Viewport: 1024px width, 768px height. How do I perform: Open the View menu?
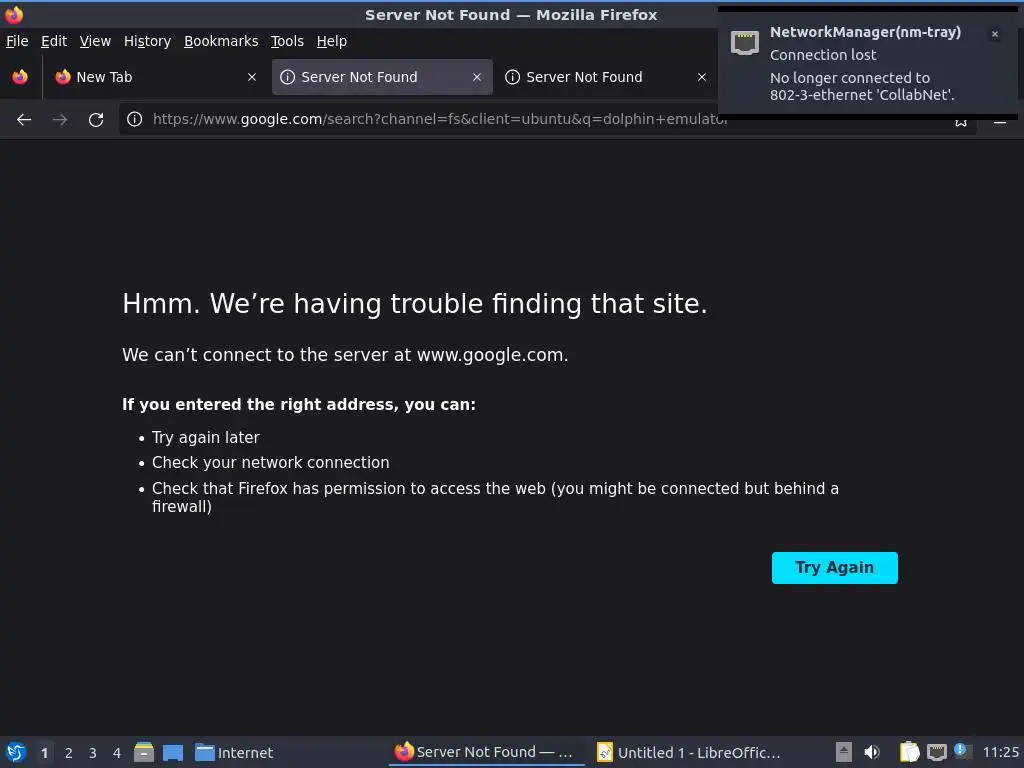pyautogui.click(x=95, y=41)
